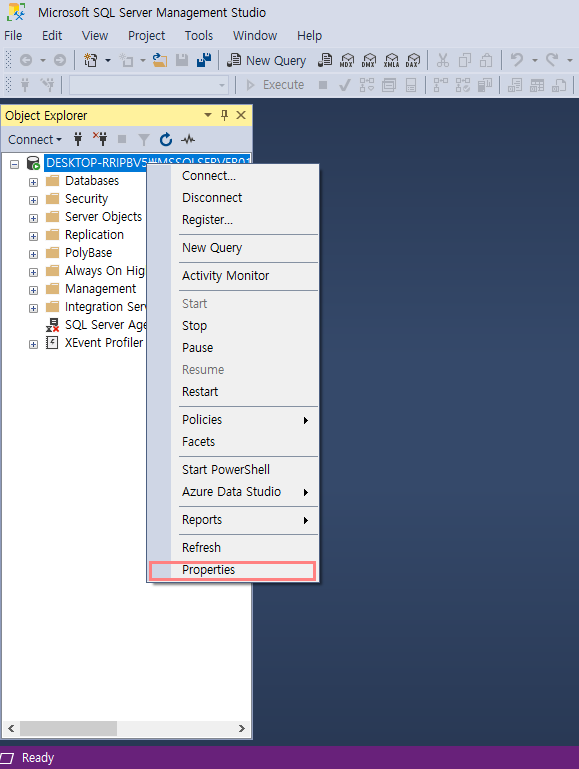
Task: Choose Facets in the context menu
Action: (x=232, y=442)
